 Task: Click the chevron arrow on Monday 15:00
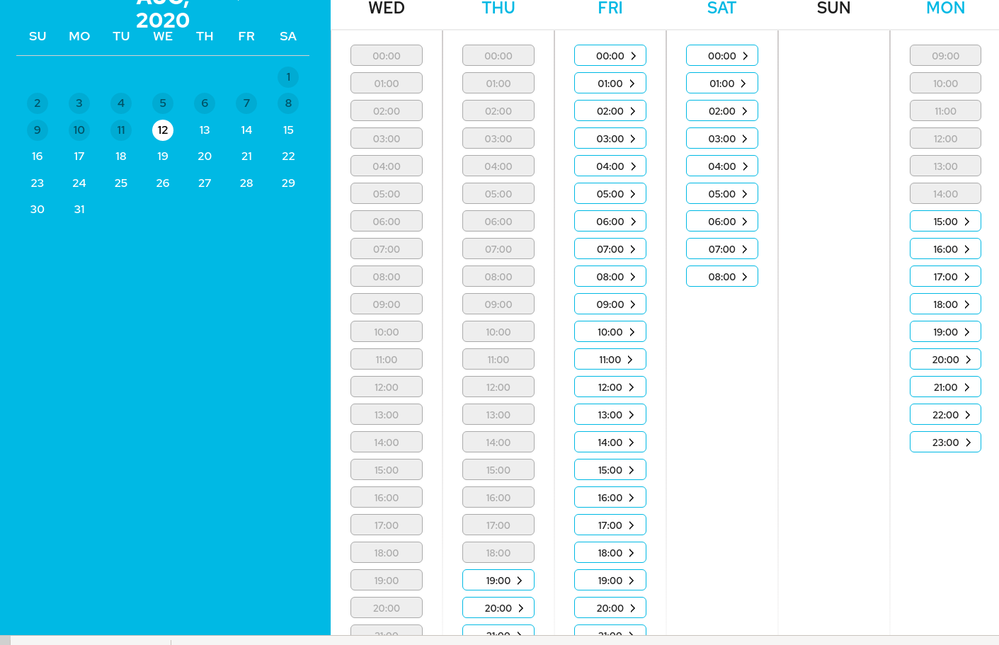[x=967, y=222]
